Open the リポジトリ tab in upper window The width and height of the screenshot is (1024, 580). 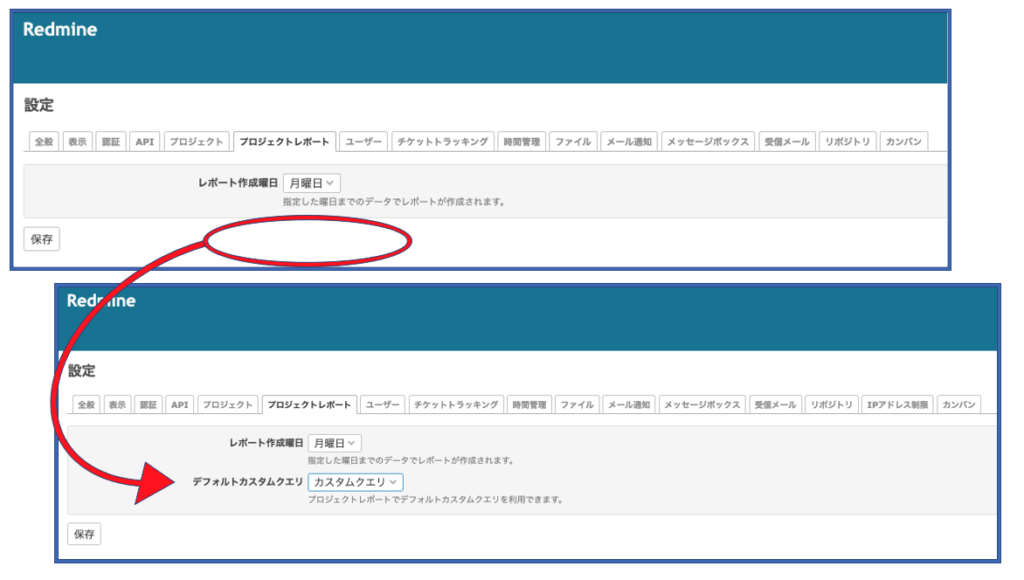tap(847, 142)
